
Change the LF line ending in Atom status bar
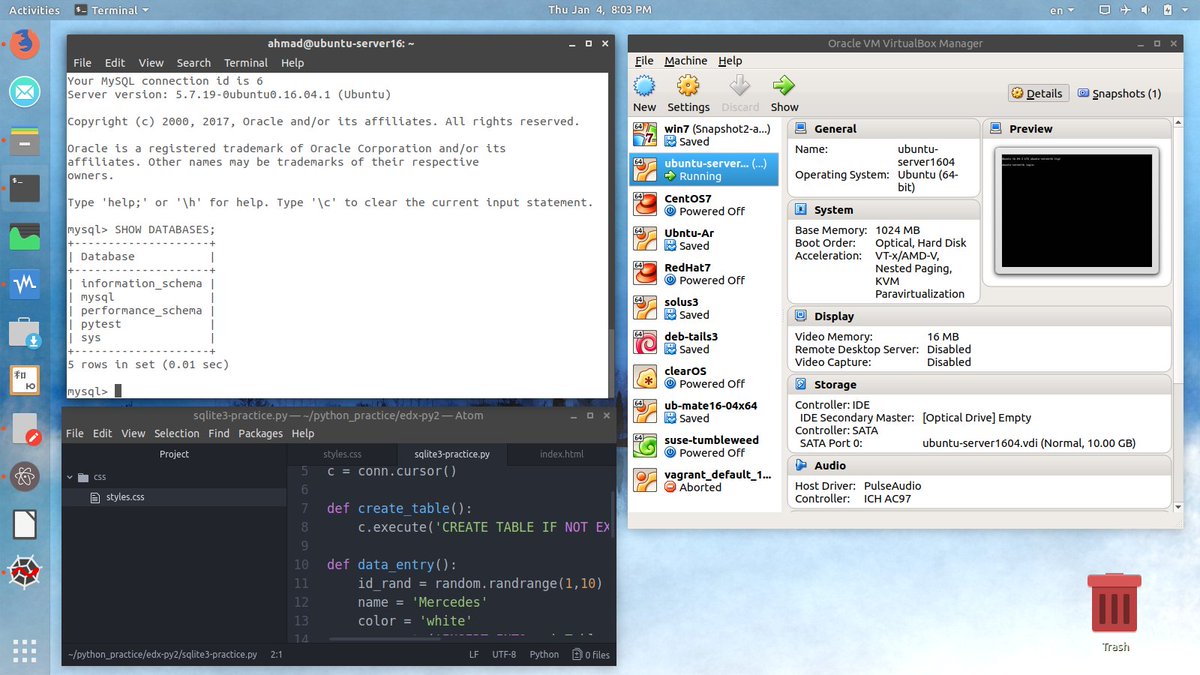point(474,655)
